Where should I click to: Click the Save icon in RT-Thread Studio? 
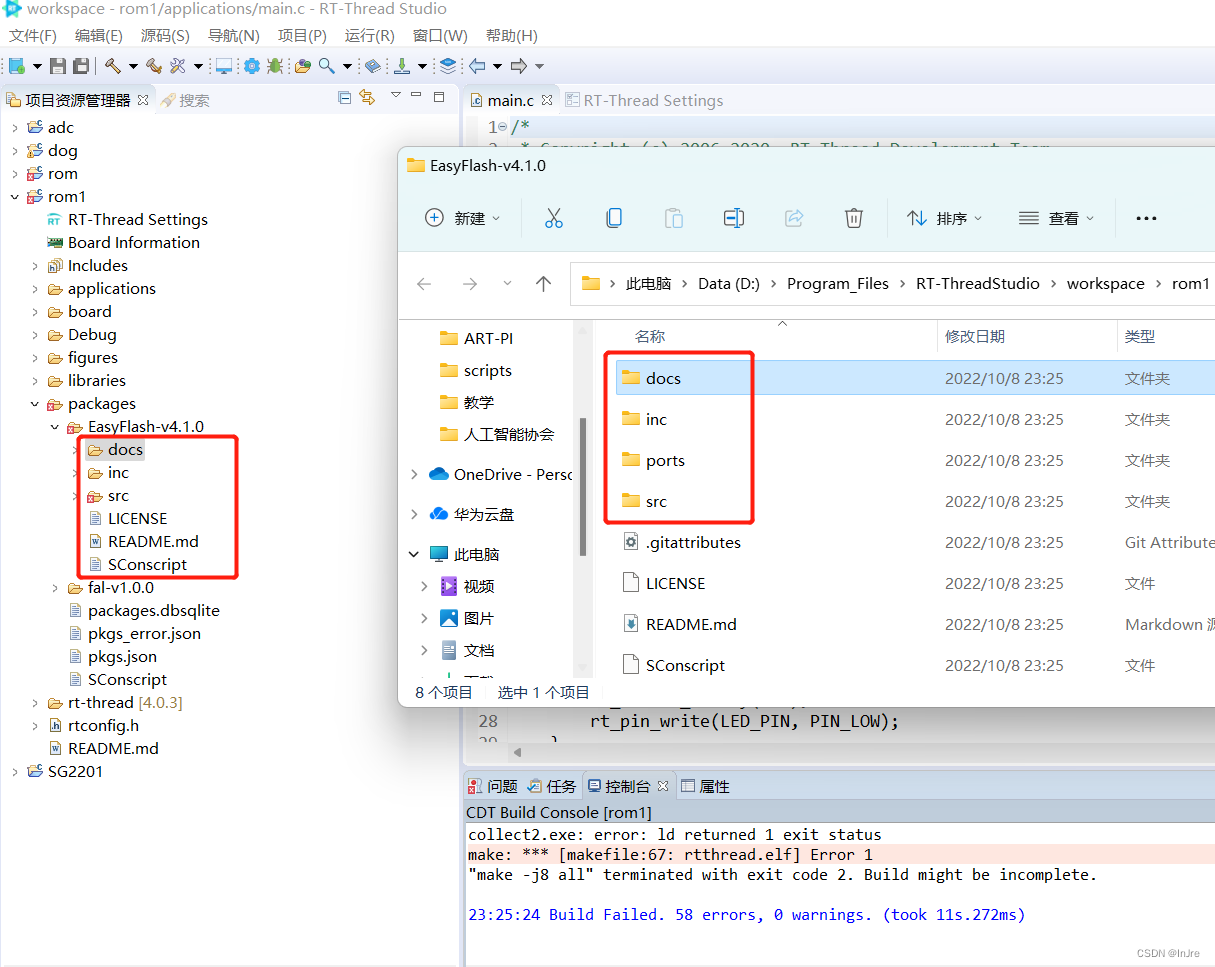pyautogui.click(x=58, y=66)
